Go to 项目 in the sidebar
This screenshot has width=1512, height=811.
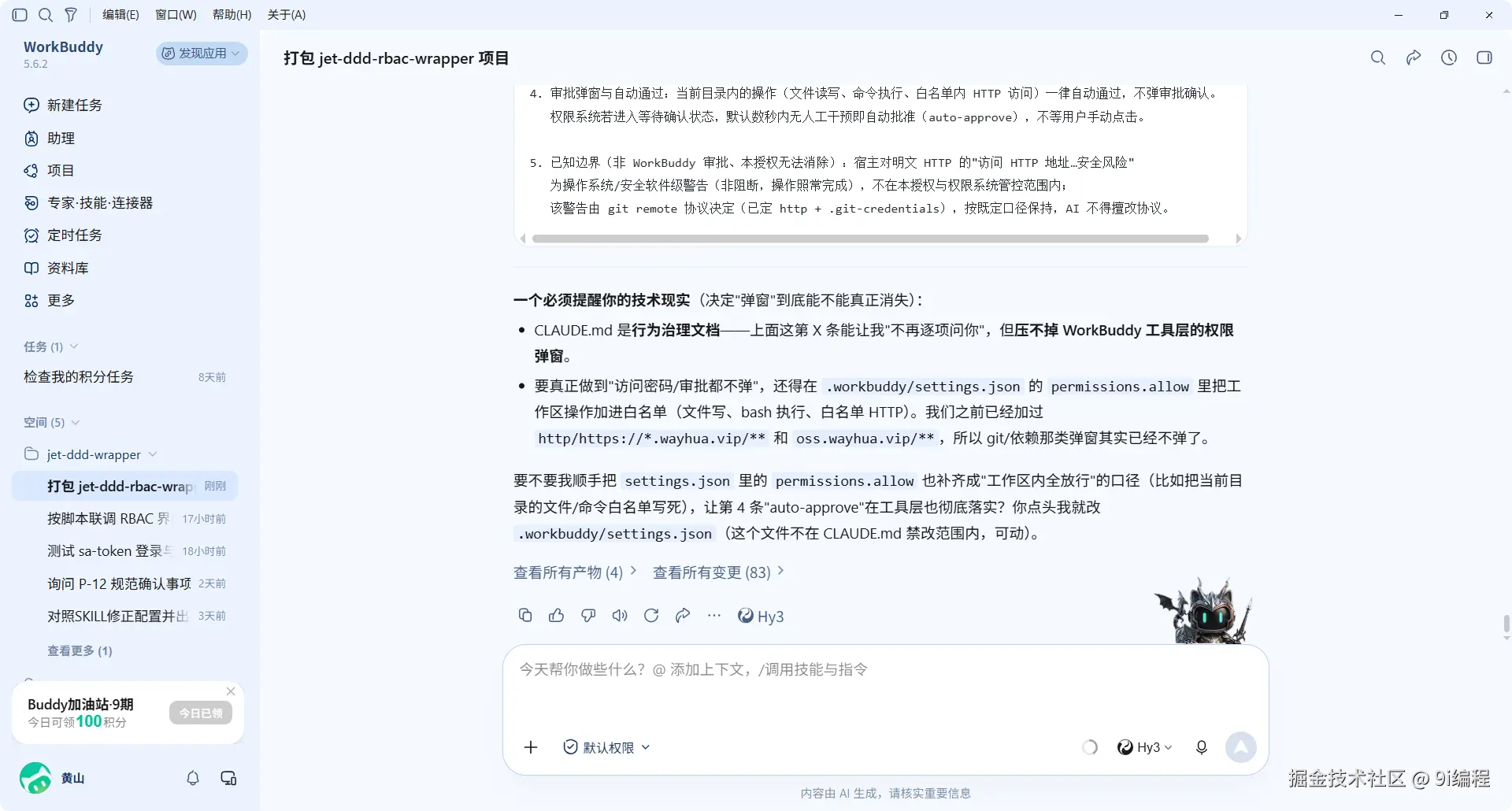click(49, 170)
